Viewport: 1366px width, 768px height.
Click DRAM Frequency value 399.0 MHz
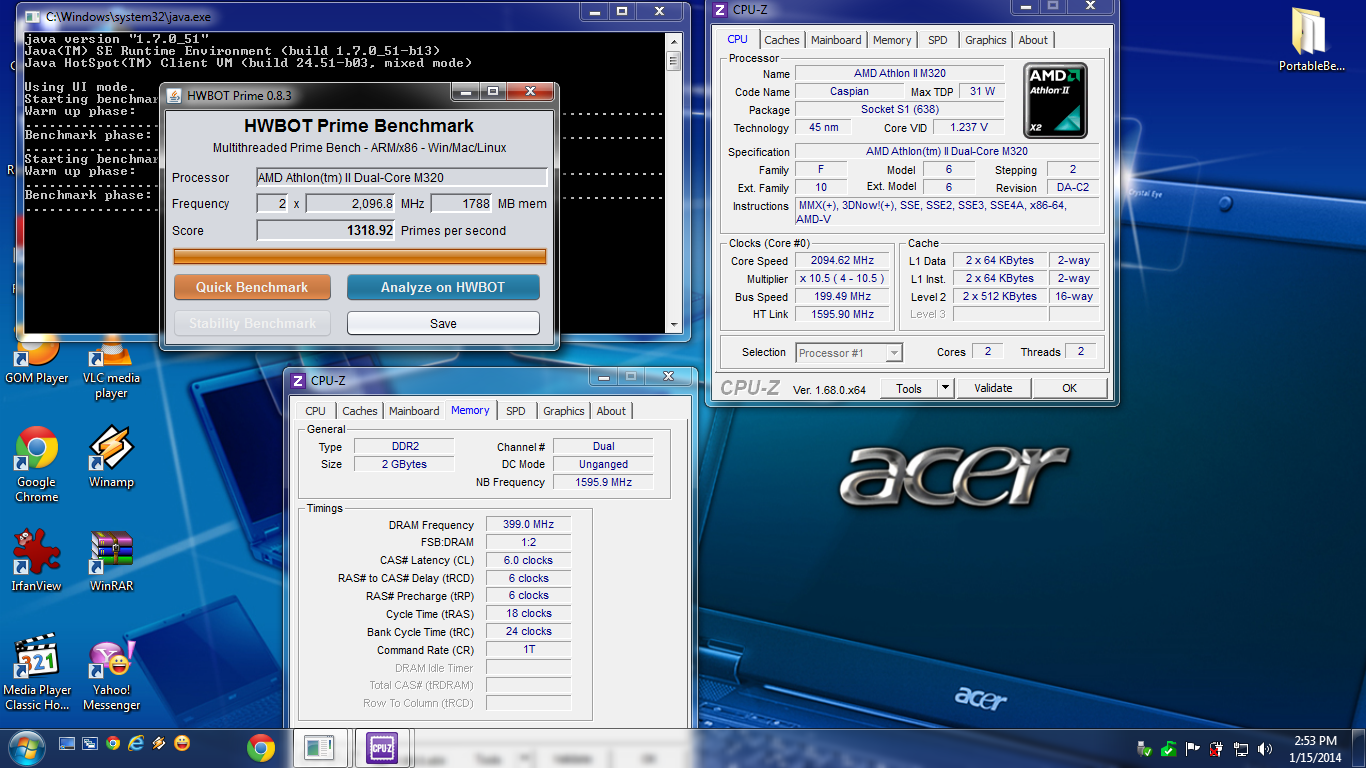(x=529, y=524)
